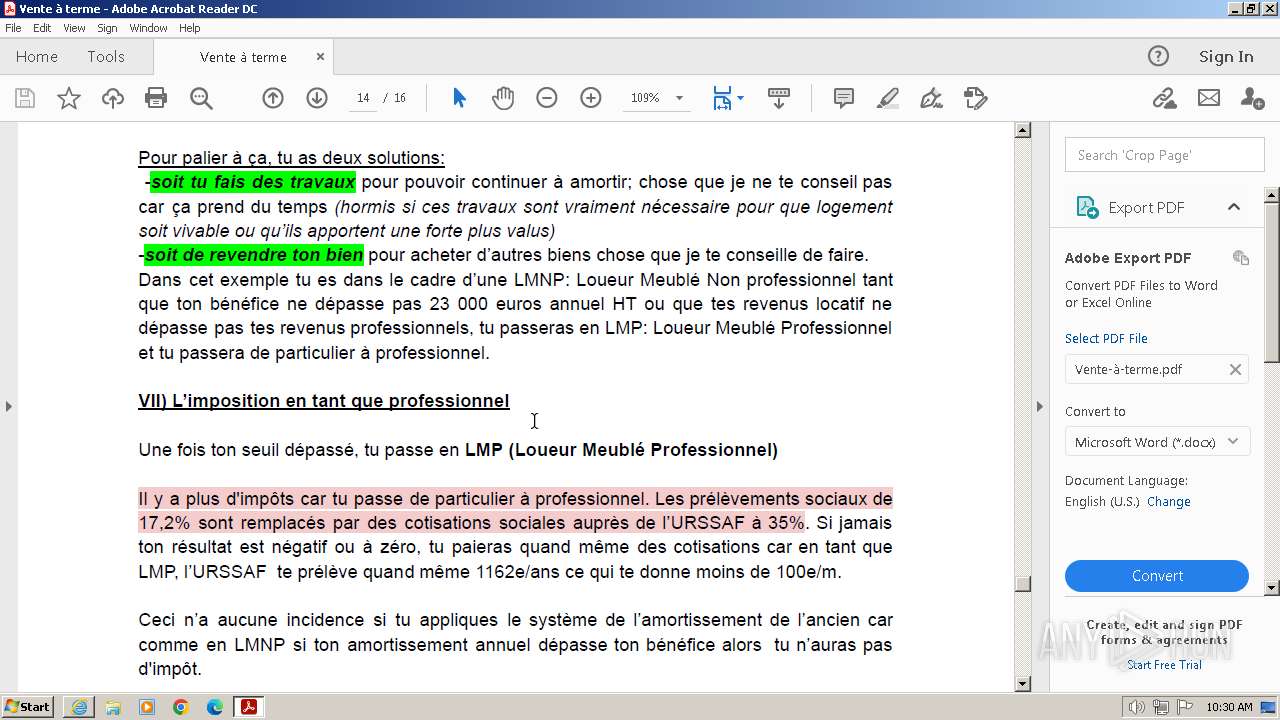Open the Edit menu

tap(42, 28)
